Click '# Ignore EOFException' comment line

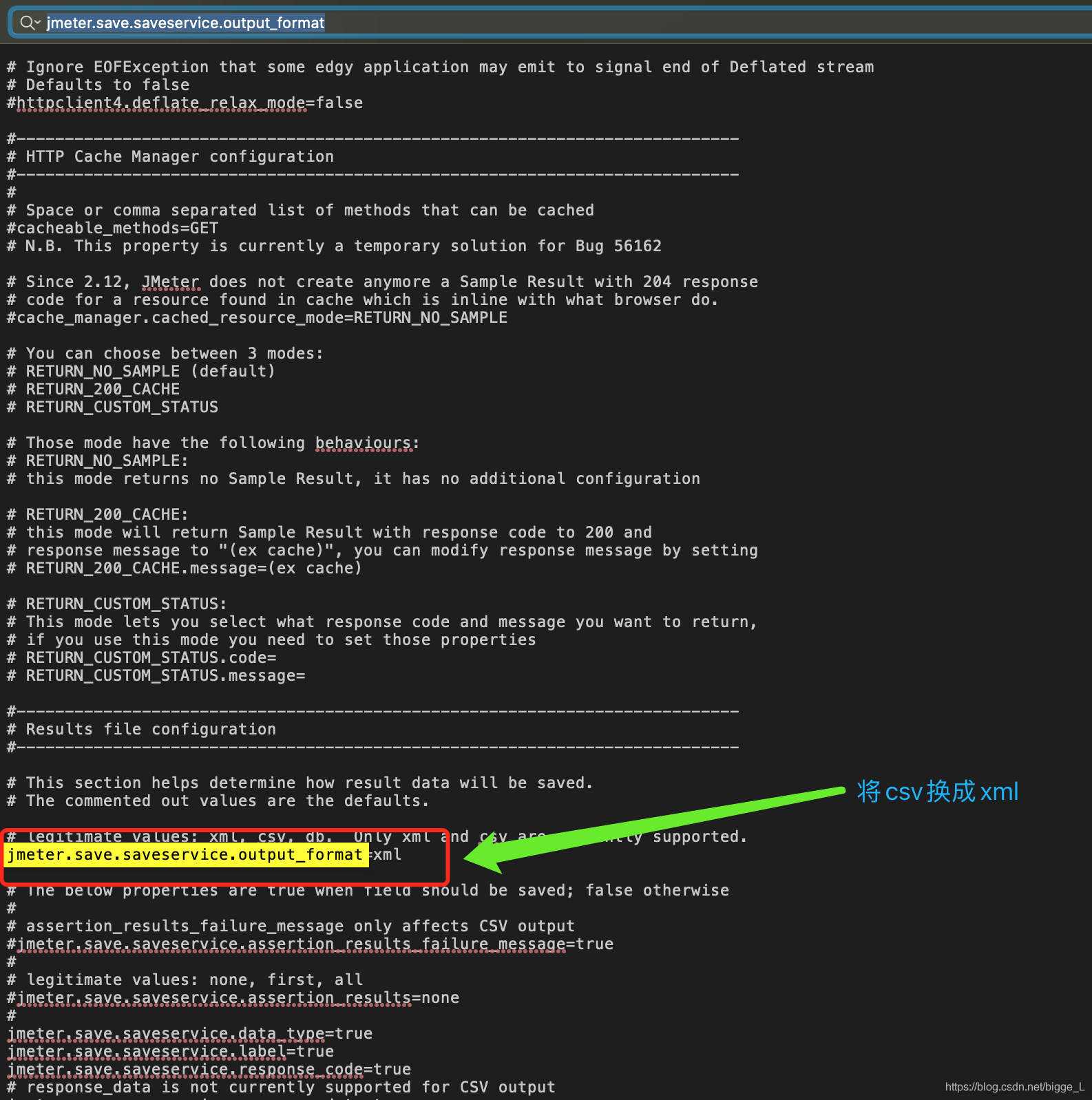(x=440, y=67)
